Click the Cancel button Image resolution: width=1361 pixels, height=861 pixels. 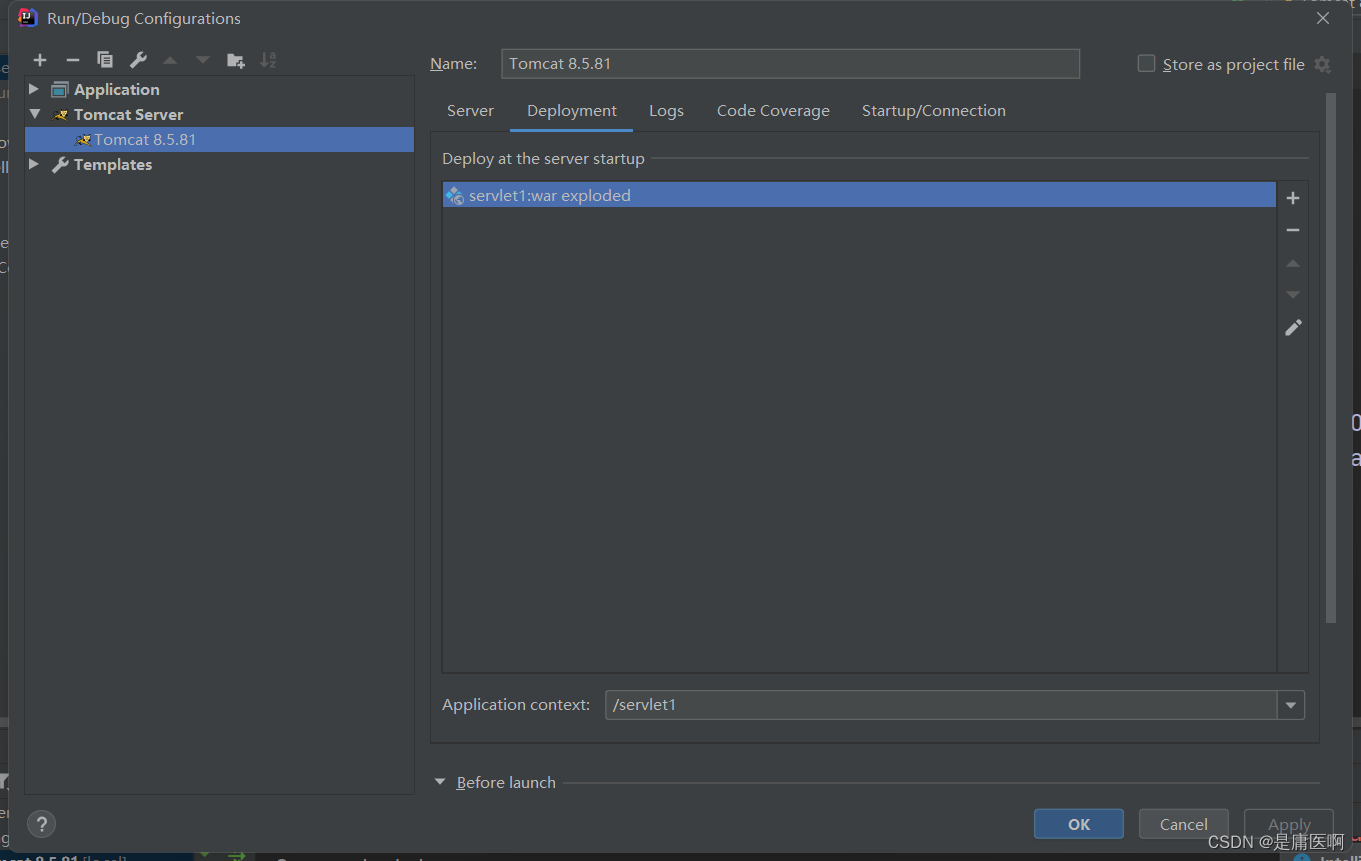pyautogui.click(x=1184, y=824)
